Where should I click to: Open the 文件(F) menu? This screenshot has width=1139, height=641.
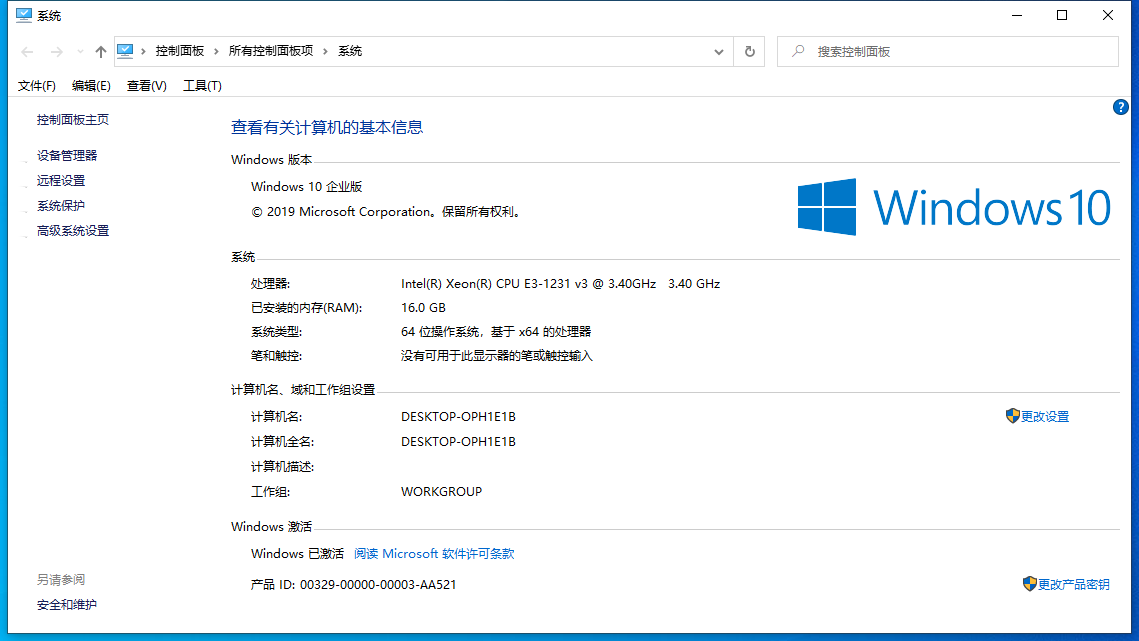[37, 86]
